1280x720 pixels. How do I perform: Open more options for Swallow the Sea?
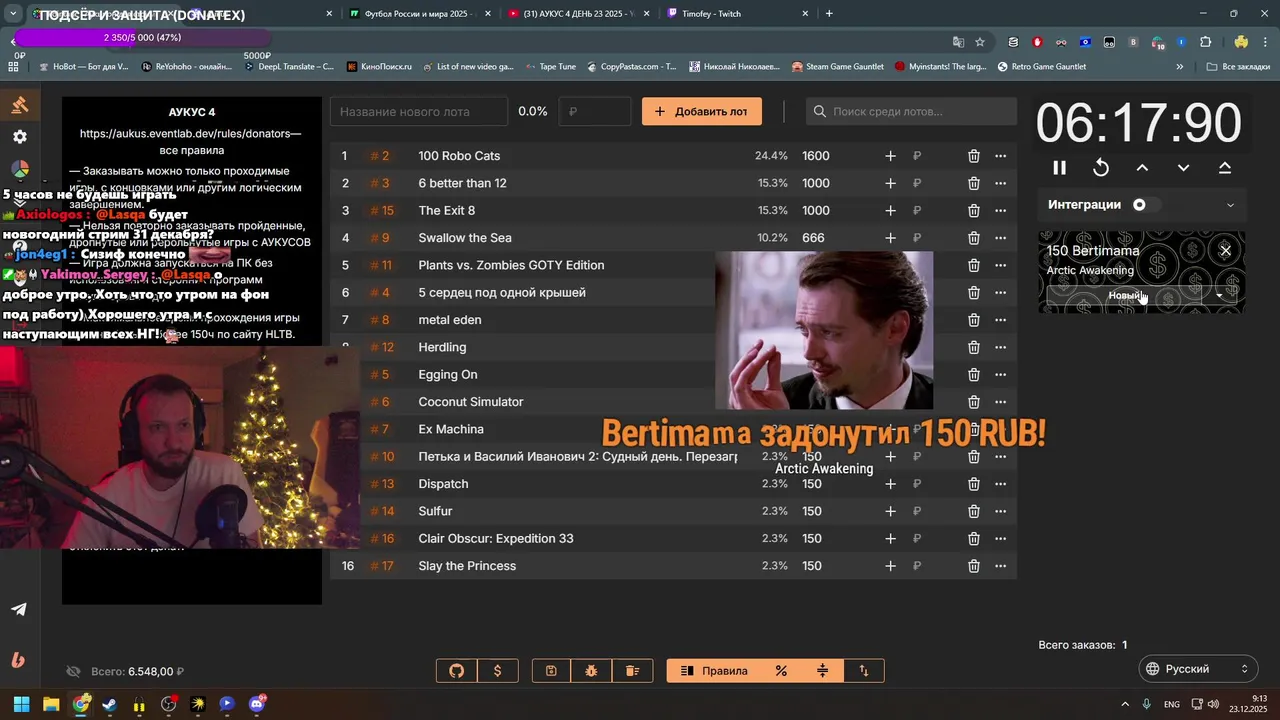click(1000, 238)
